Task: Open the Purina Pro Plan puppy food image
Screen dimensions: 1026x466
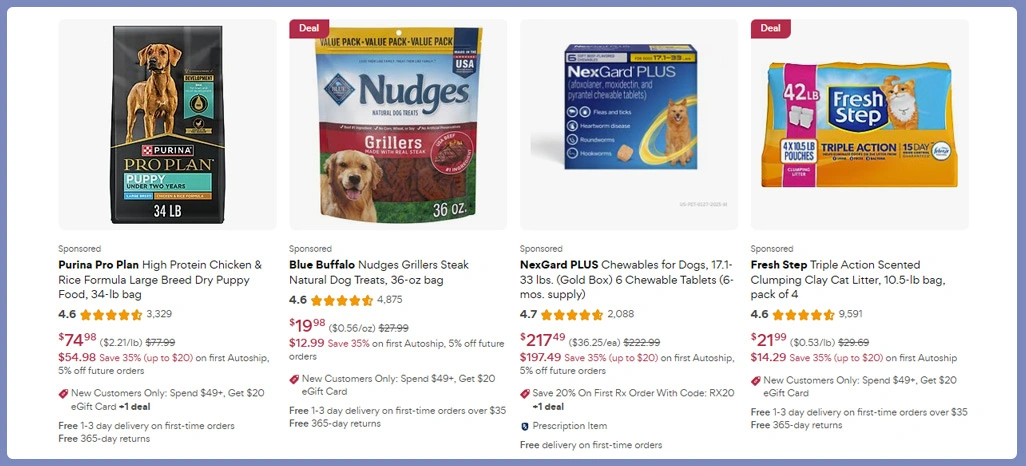Action: [x=168, y=124]
